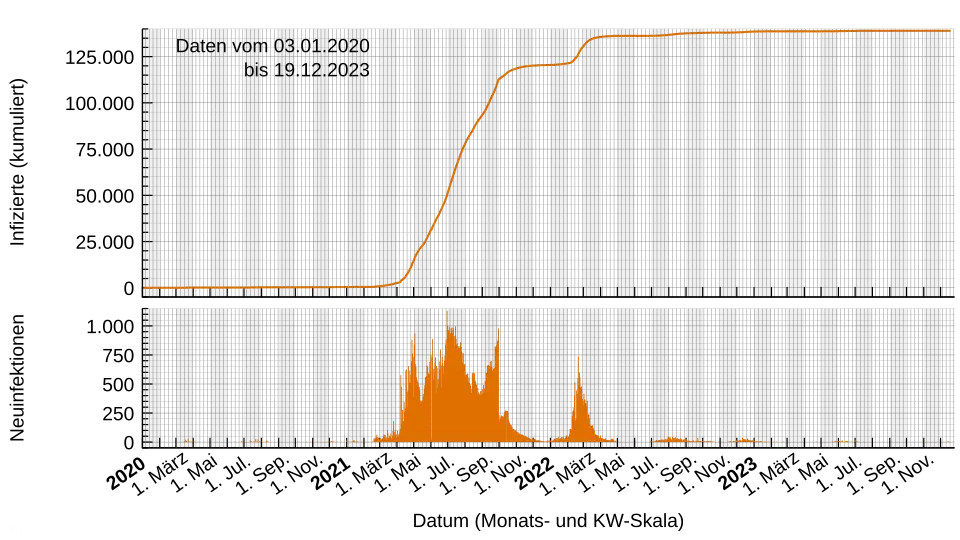
Task: Click the 75.000 y-axis tick label
Action: [x=105, y=150]
